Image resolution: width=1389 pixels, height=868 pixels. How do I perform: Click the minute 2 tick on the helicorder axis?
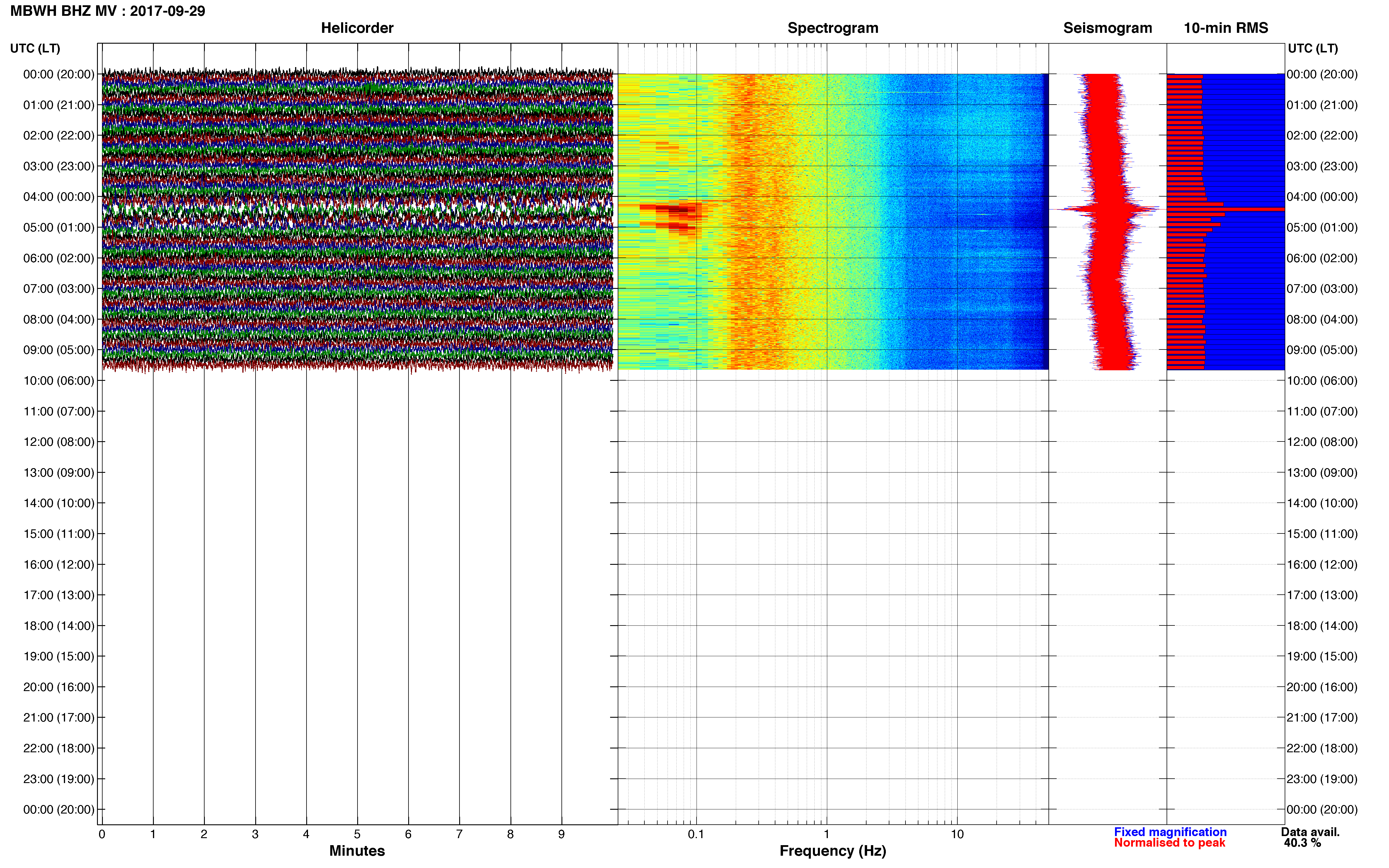click(204, 834)
